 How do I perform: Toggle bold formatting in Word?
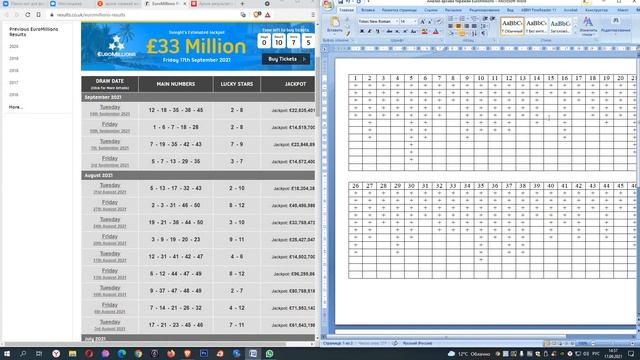(x=362, y=31)
